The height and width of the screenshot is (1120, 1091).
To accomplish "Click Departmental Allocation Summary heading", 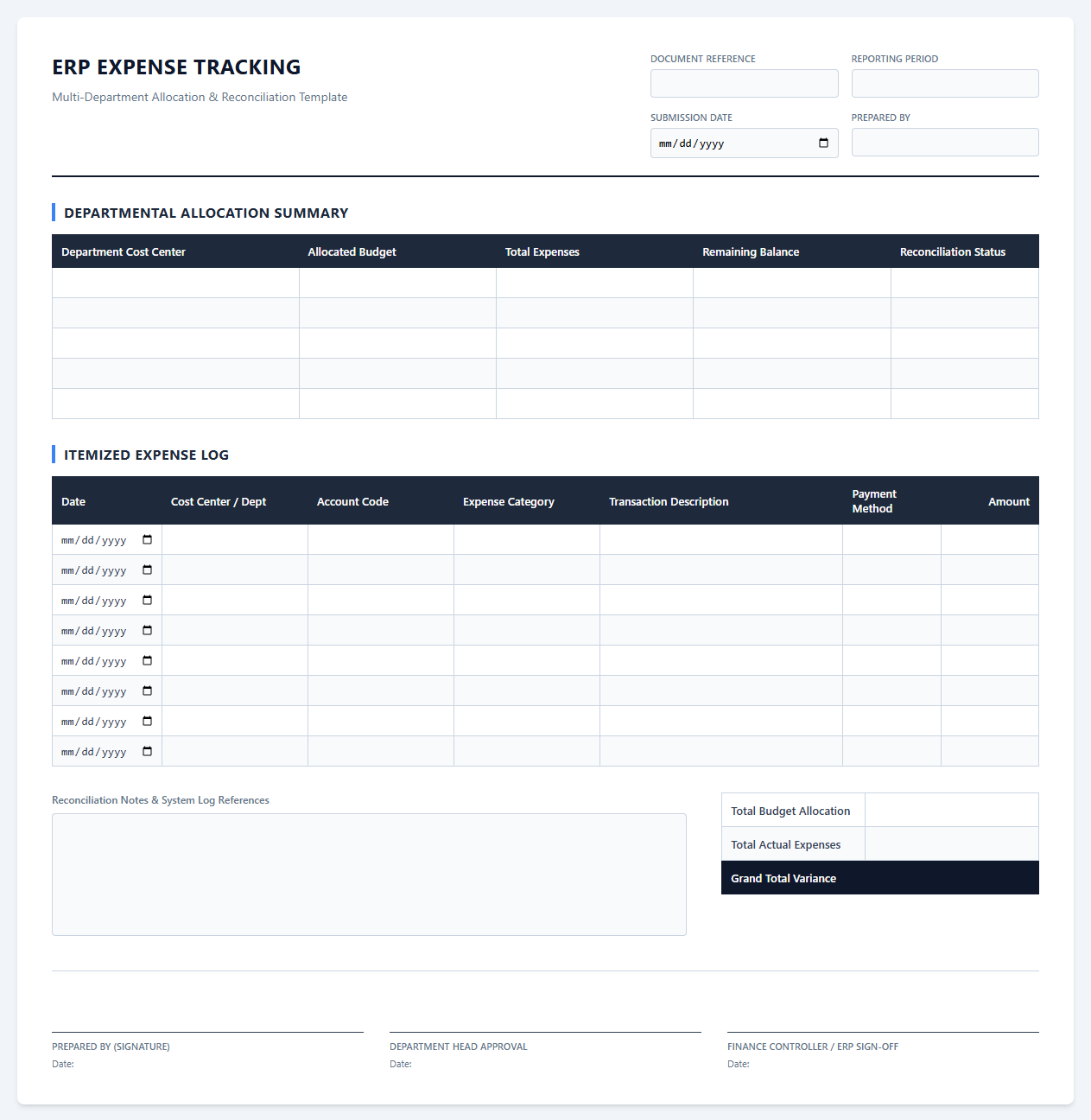I will (206, 213).
